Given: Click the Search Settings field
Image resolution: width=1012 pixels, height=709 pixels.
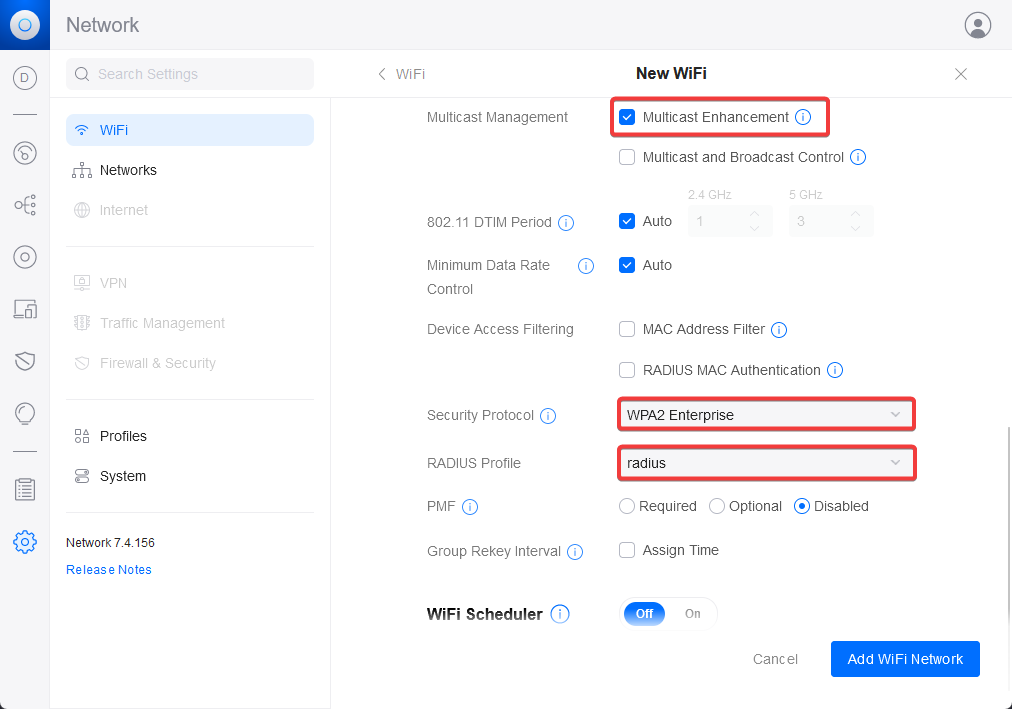Looking at the screenshot, I should (x=190, y=74).
